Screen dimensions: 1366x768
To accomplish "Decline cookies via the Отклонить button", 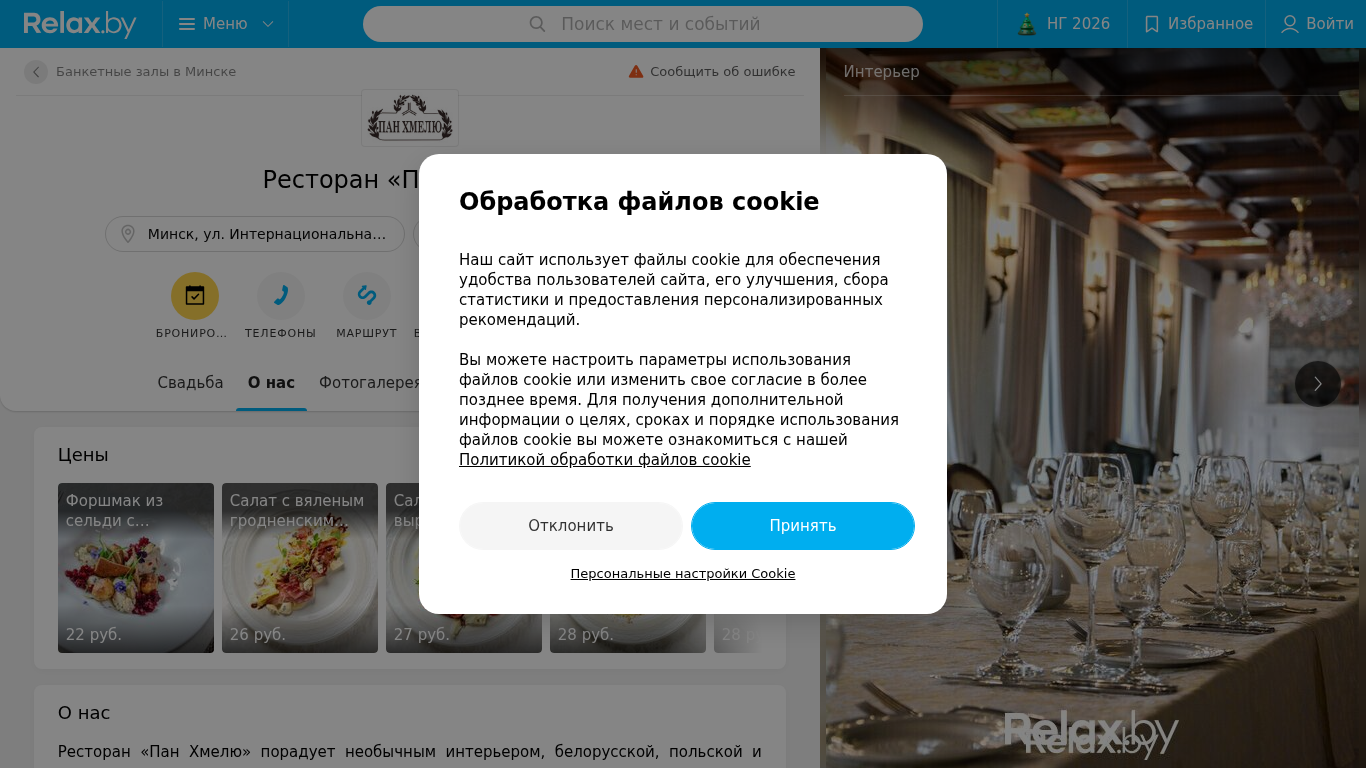I will click(x=571, y=526).
